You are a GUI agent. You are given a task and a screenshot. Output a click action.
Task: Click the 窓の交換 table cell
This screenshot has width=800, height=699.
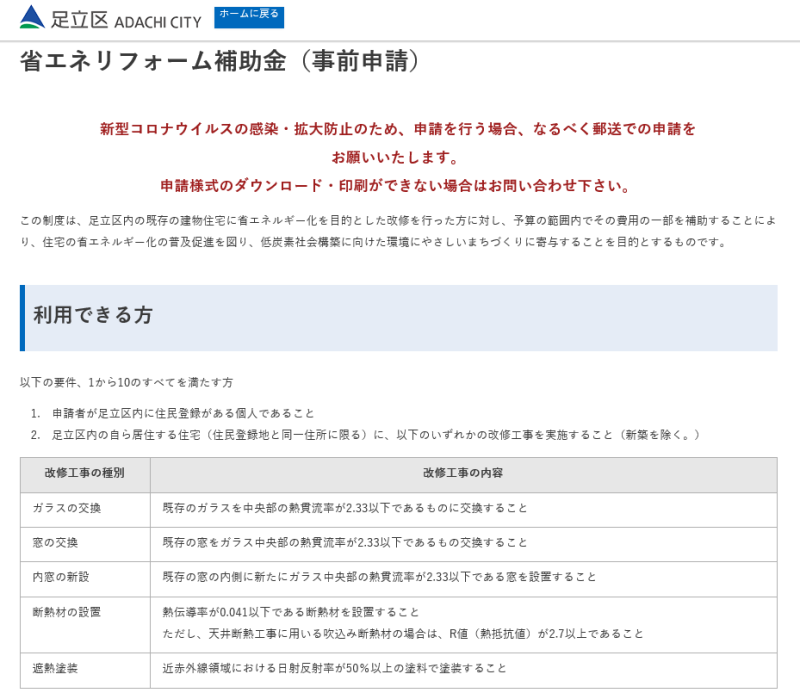(x=85, y=544)
